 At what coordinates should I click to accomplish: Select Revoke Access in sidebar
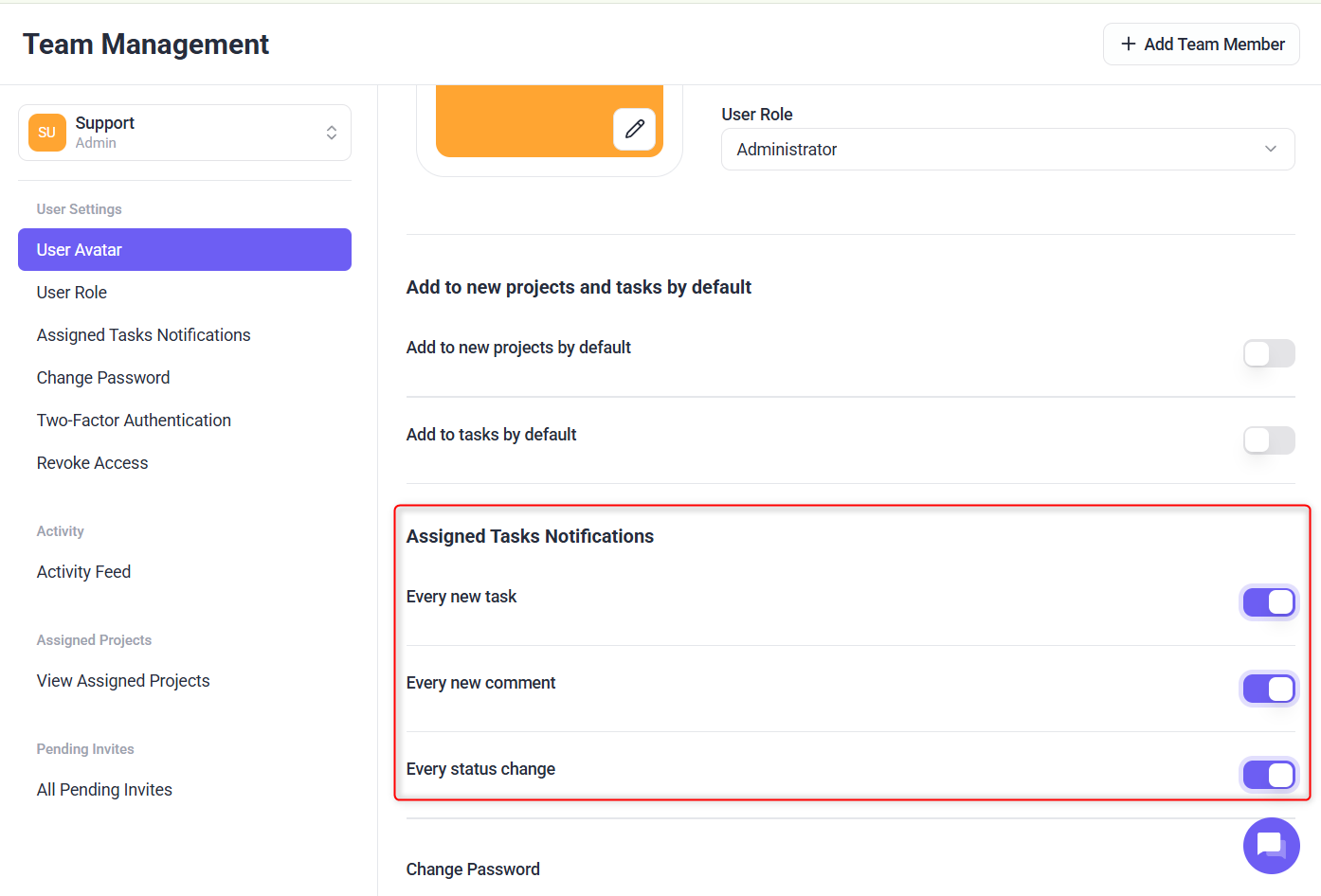pos(93,463)
